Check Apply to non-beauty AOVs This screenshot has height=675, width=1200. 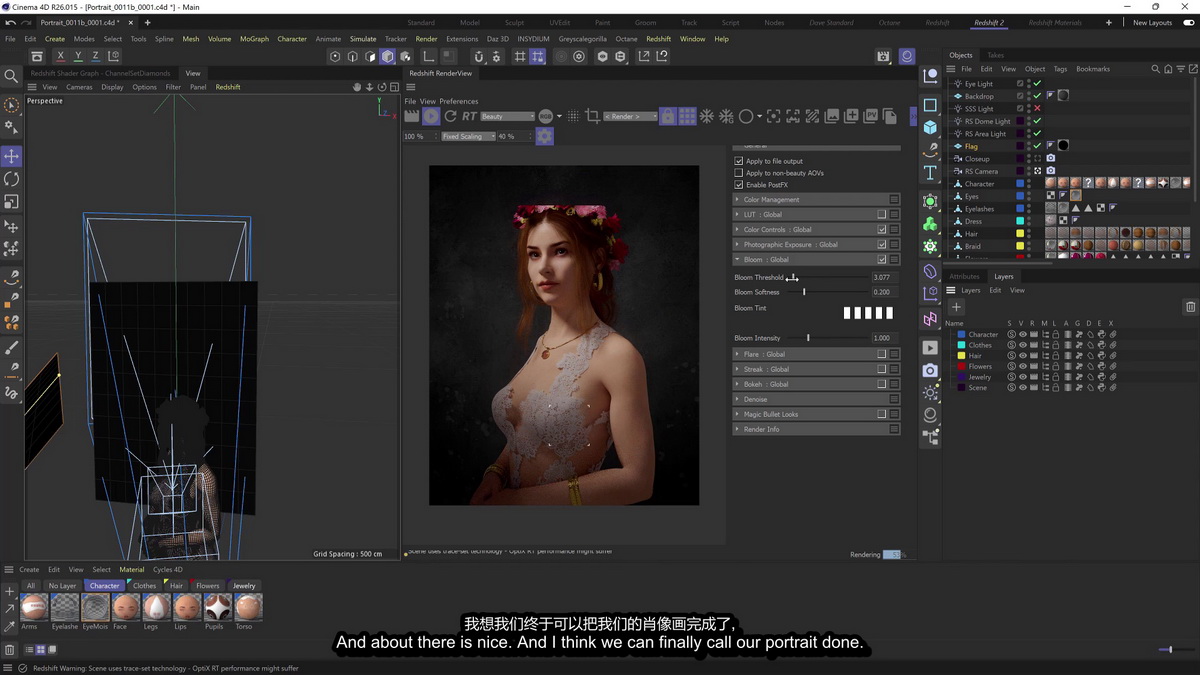pyautogui.click(x=739, y=173)
